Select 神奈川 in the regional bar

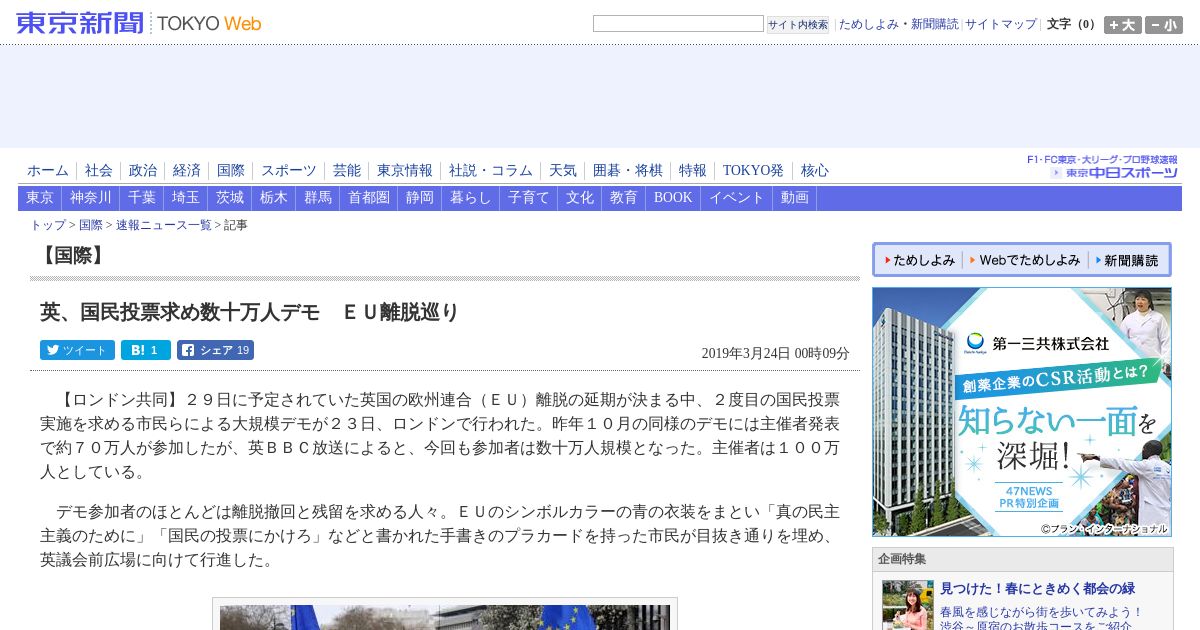click(91, 198)
